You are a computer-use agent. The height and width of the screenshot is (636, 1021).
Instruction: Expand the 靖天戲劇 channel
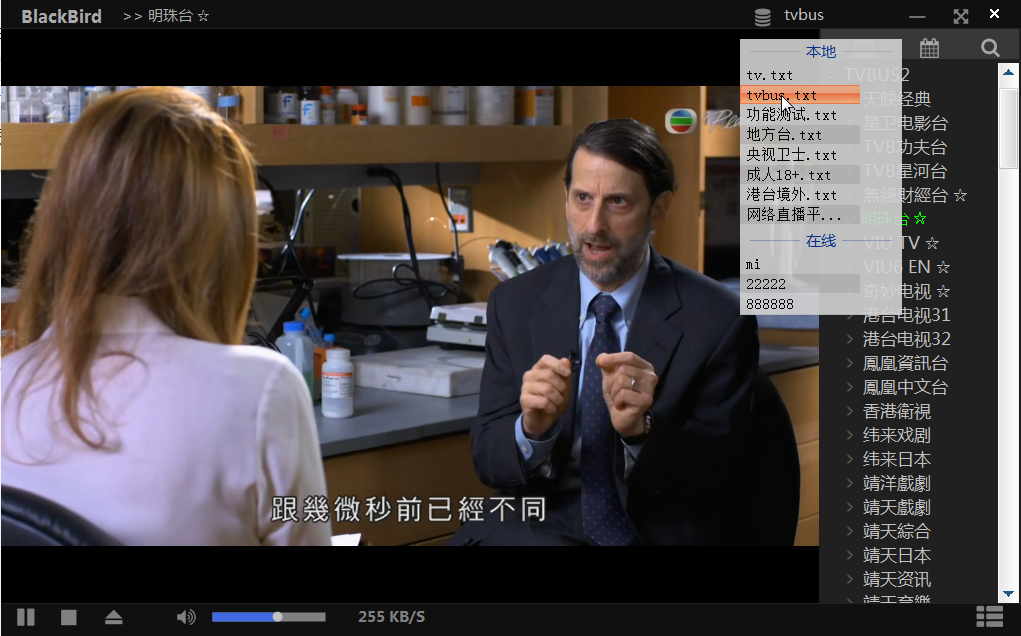coord(850,507)
